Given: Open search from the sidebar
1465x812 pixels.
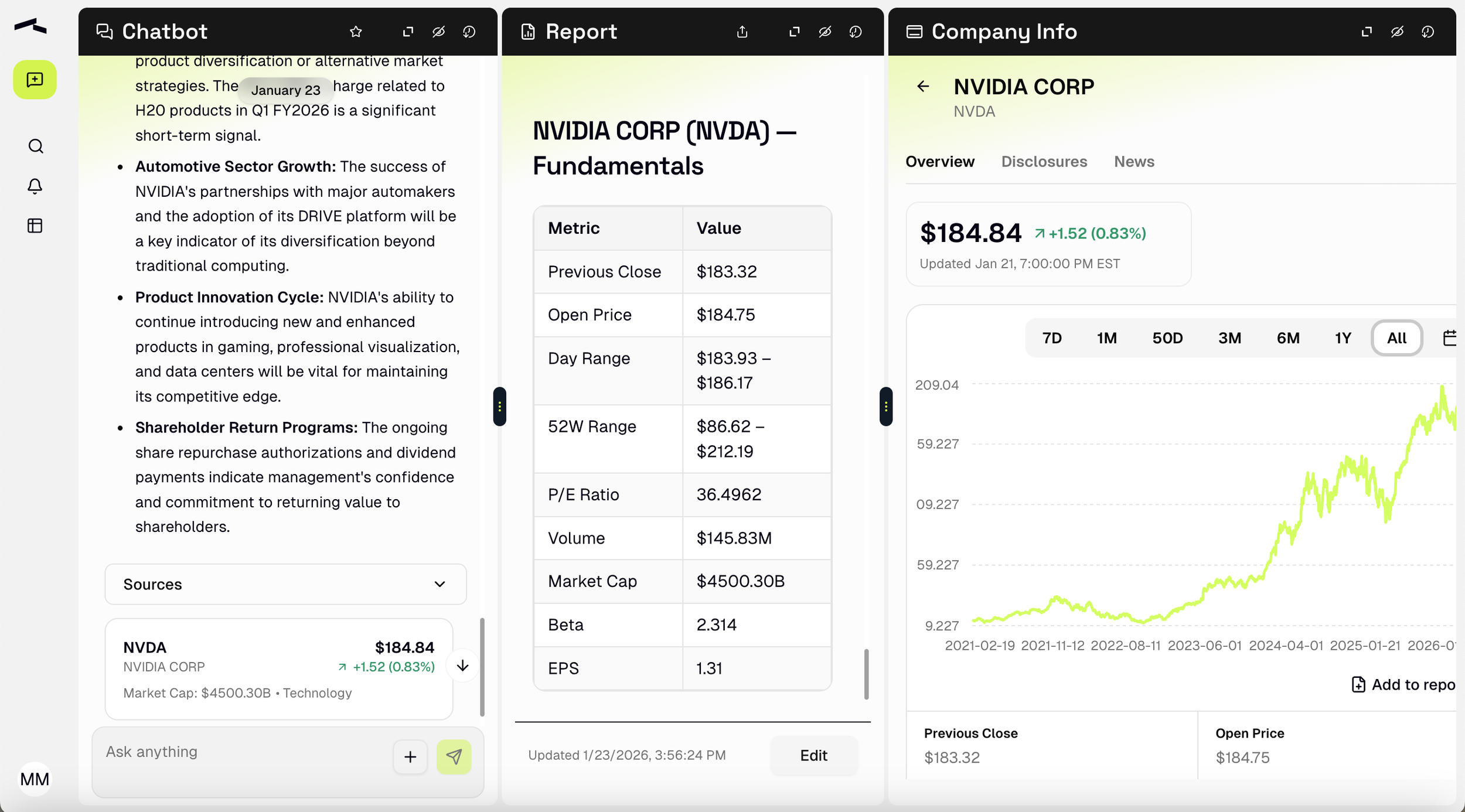Looking at the screenshot, I should pos(35,146).
